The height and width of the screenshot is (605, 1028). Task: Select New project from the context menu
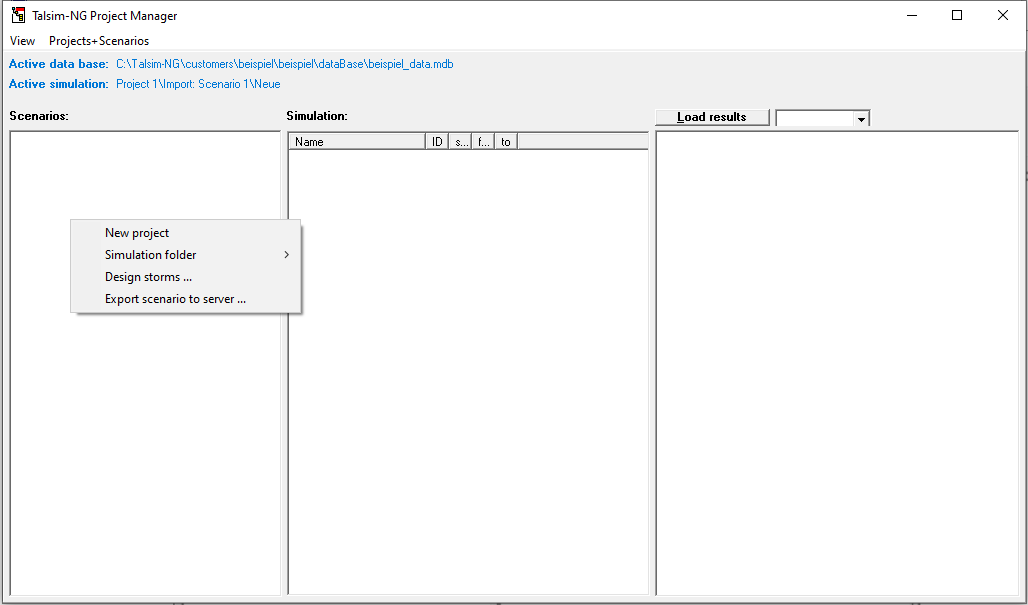tap(137, 233)
